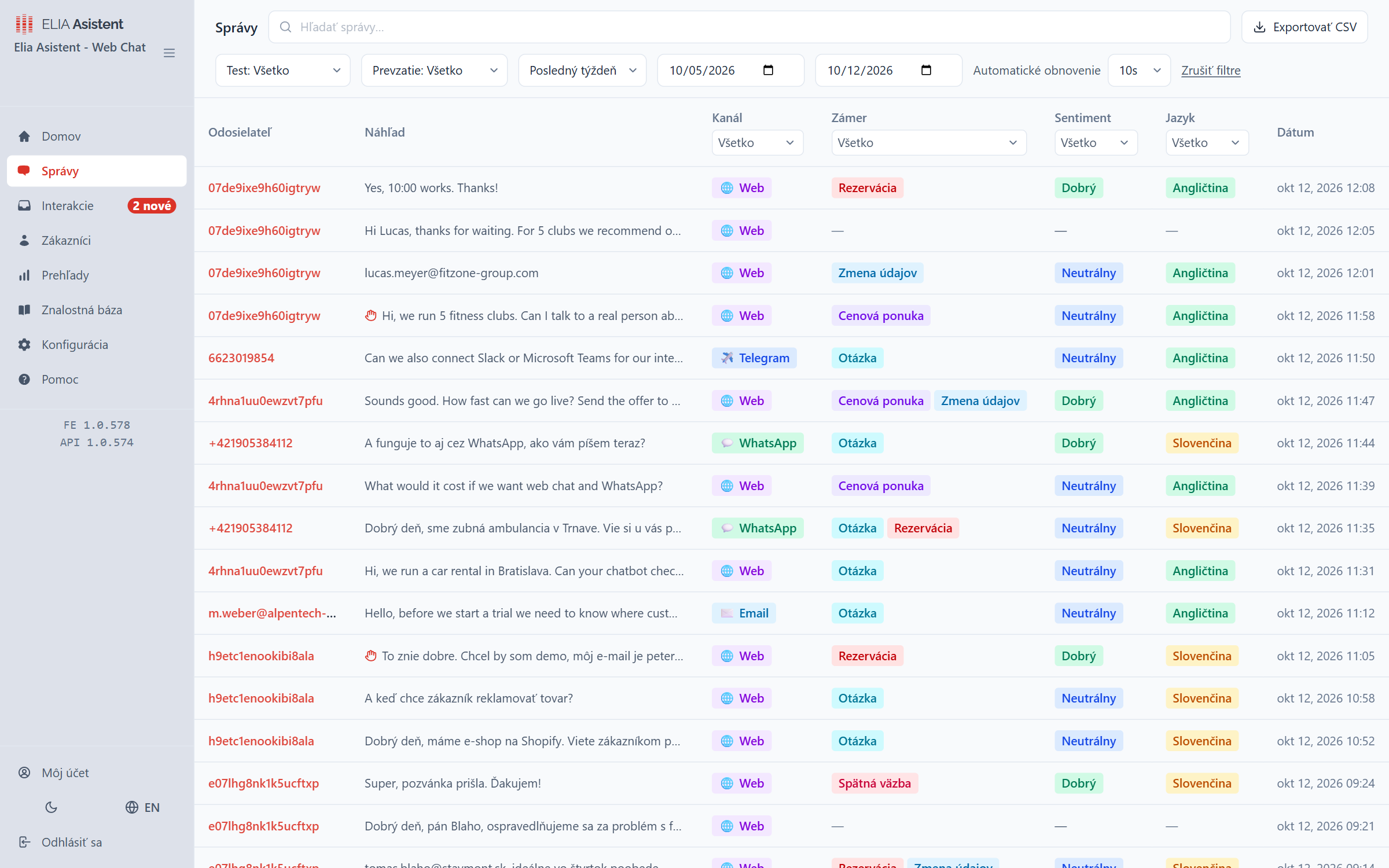
Task: Click the Email channel badge
Action: (744, 613)
